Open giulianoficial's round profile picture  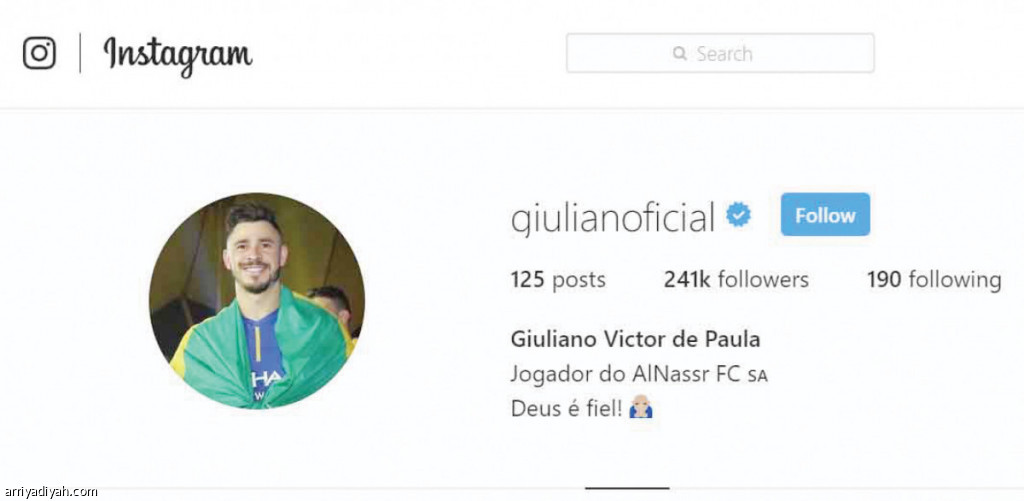pyautogui.click(x=257, y=301)
